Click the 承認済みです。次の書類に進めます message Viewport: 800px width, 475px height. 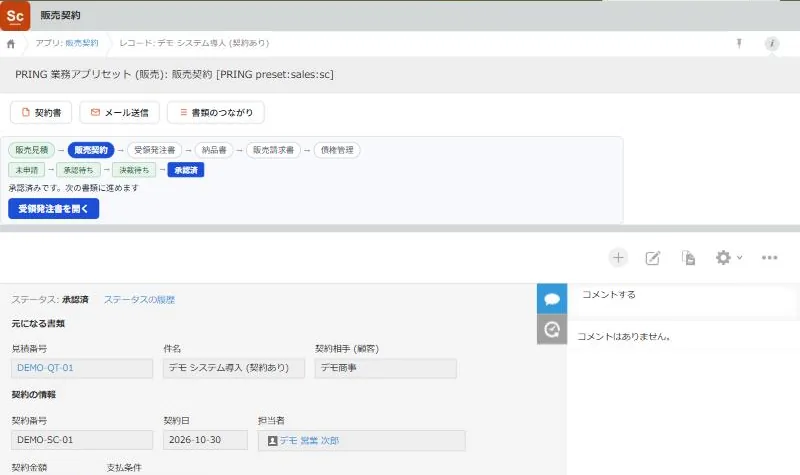tap(73, 188)
